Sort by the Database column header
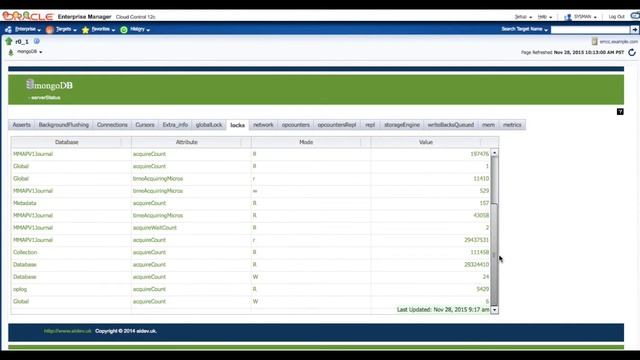The height and width of the screenshot is (360, 640). [x=67, y=142]
